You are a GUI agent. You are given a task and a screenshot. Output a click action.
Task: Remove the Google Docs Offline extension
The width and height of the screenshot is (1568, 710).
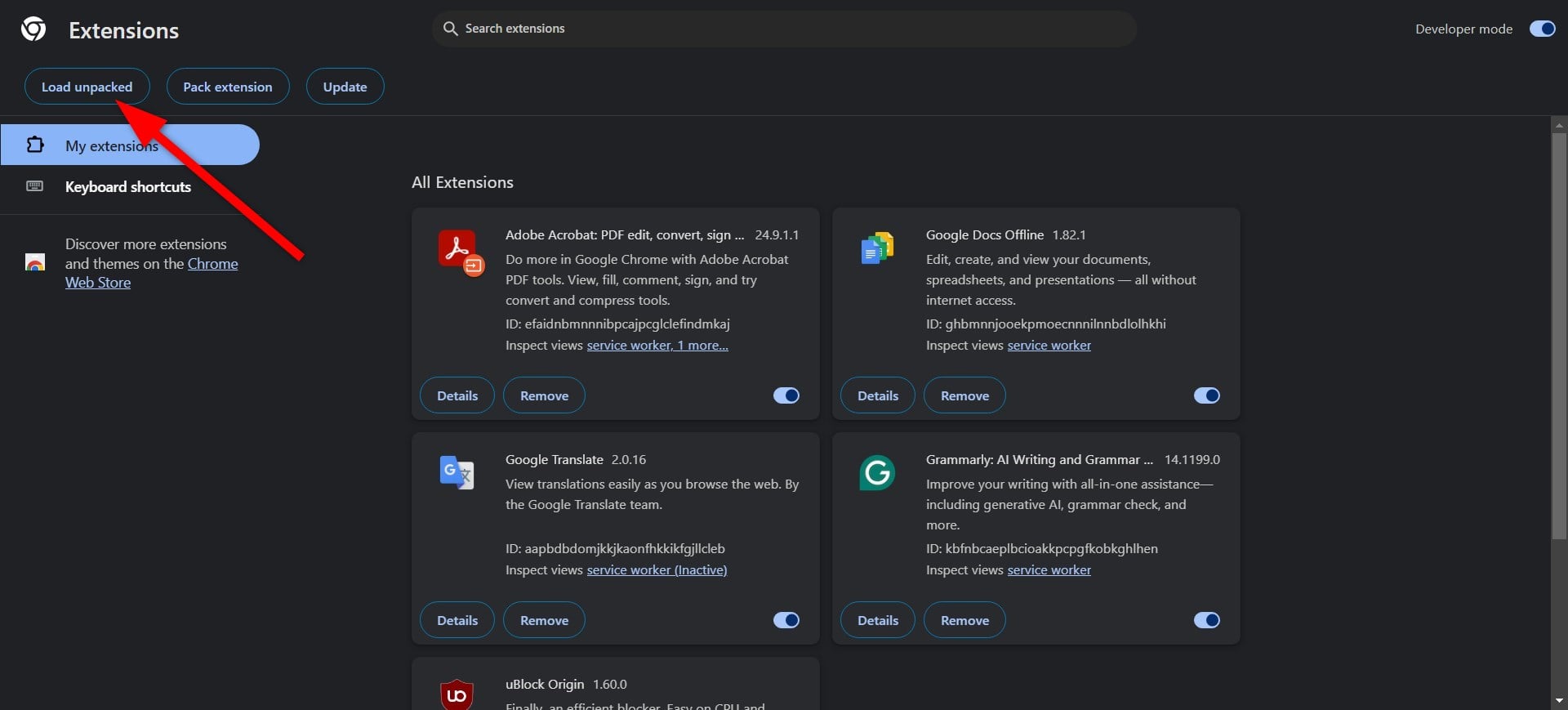click(x=964, y=395)
